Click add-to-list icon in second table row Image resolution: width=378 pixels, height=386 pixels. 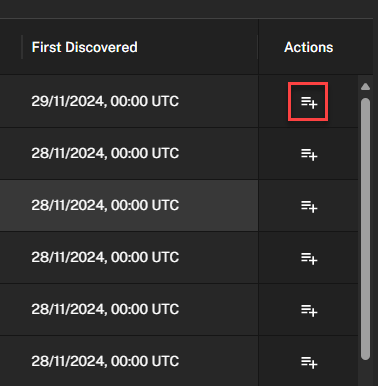[x=309, y=154]
